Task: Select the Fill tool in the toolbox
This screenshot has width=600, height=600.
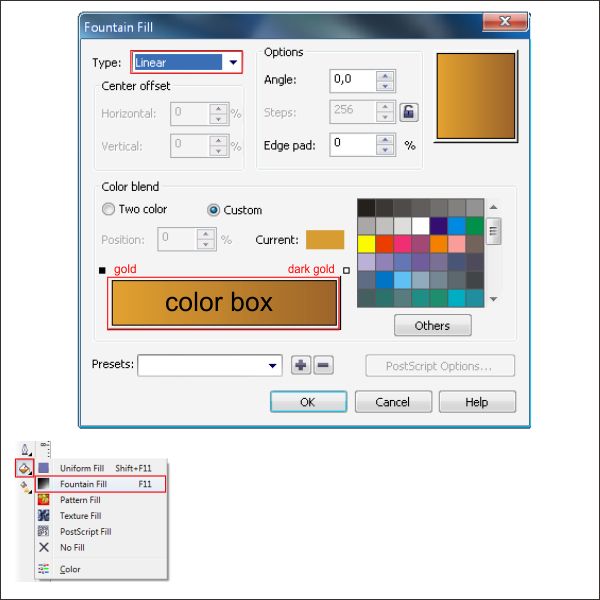Action: tap(24, 468)
